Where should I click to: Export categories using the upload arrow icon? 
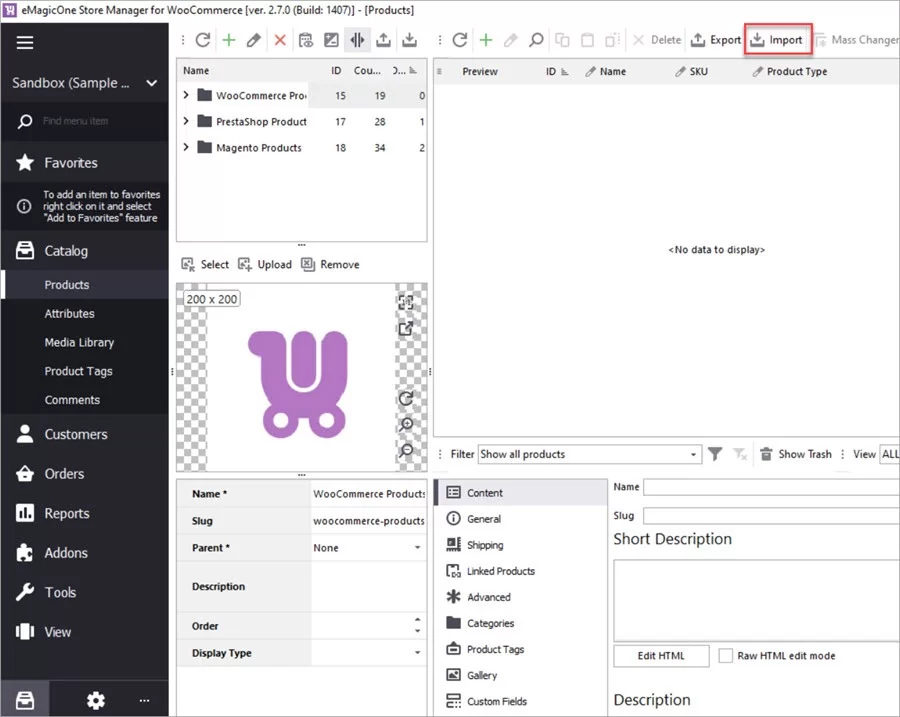384,40
